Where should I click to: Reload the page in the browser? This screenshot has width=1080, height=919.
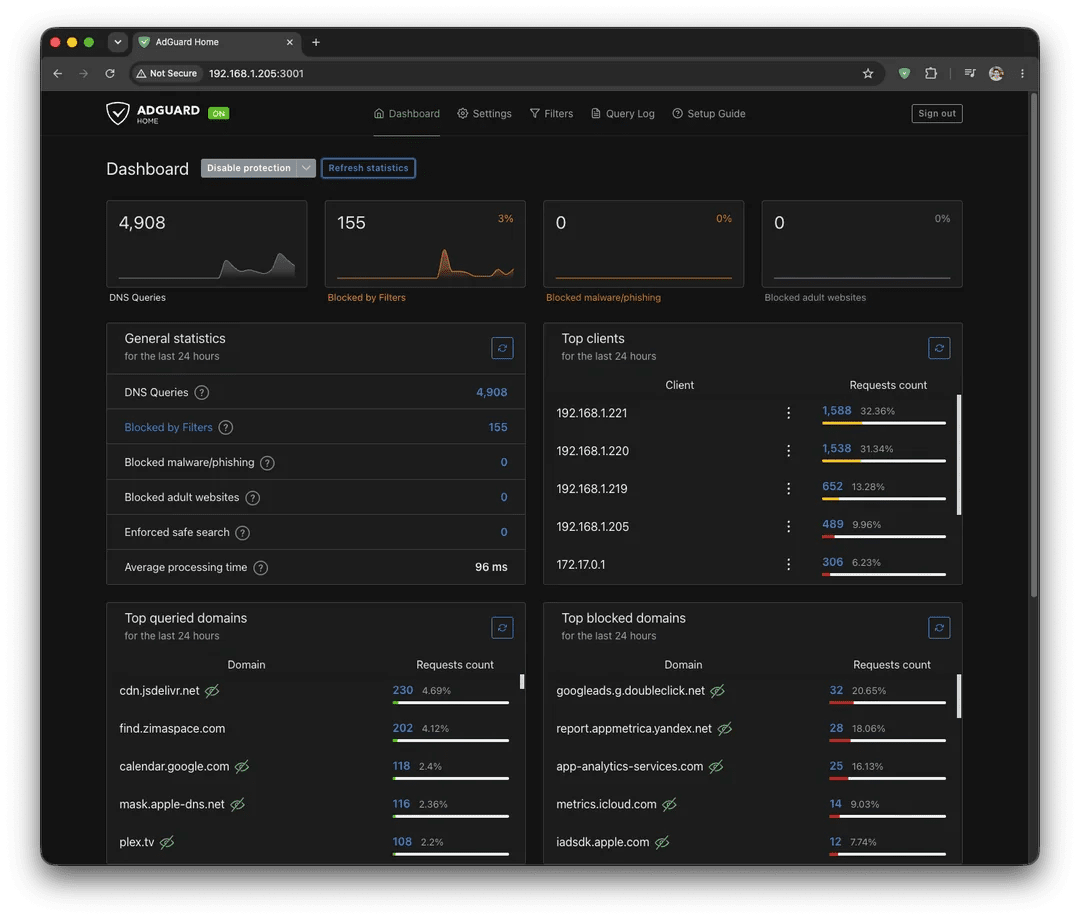(x=110, y=74)
